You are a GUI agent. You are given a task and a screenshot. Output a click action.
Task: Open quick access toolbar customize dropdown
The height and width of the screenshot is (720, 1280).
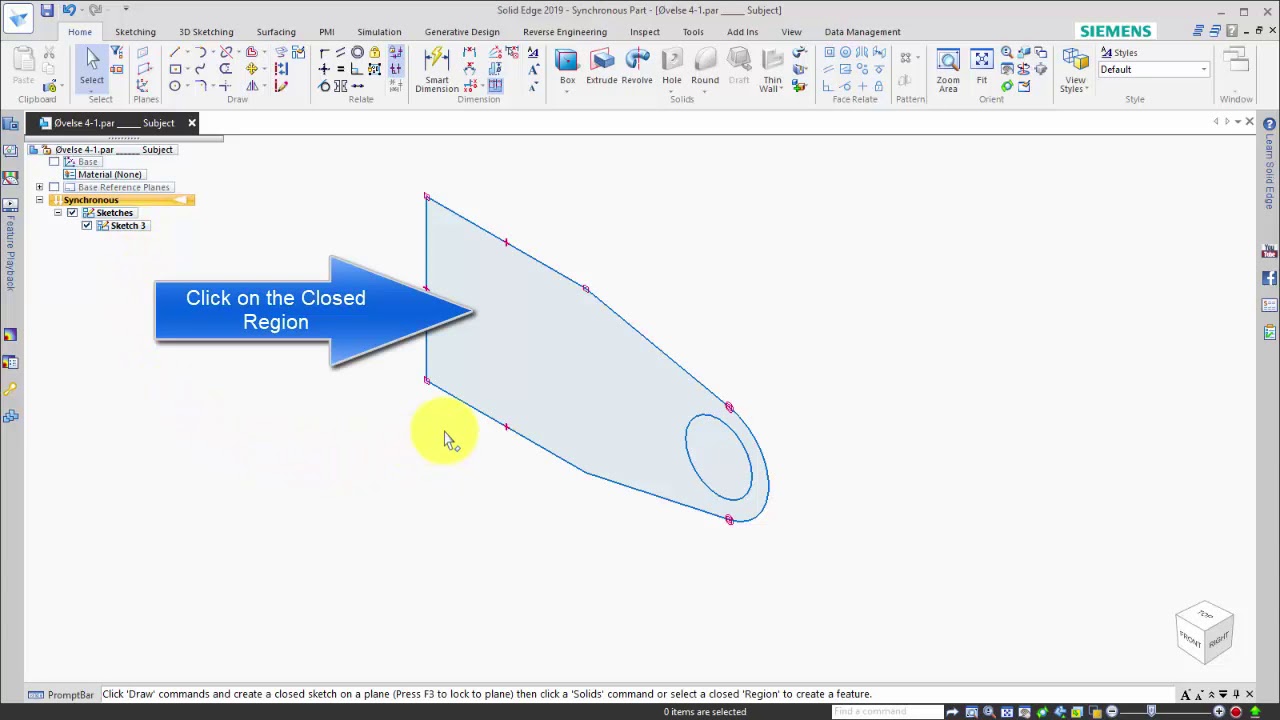(x=126, y=10)
